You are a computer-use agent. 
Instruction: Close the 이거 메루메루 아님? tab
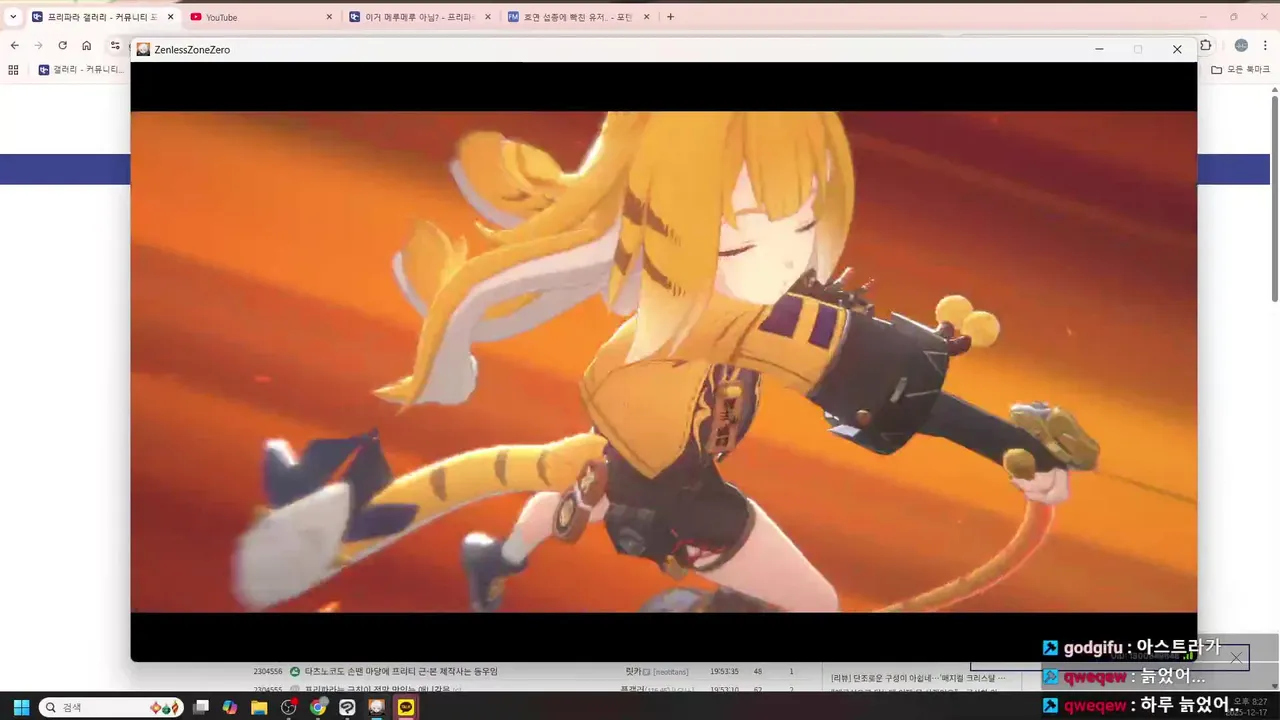[x=488, y=17]
